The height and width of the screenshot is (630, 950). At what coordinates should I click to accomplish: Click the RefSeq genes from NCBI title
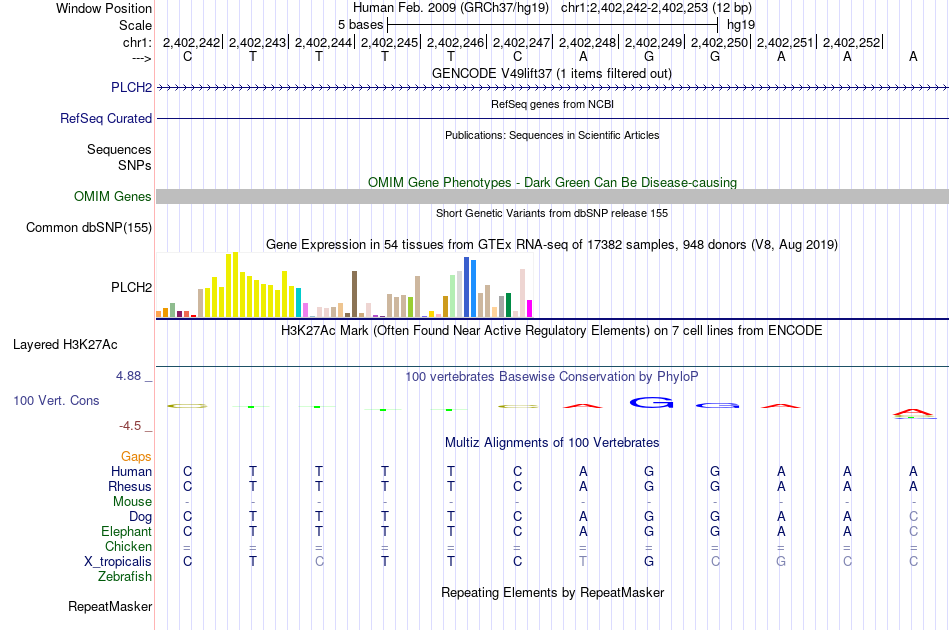point(552,104)
